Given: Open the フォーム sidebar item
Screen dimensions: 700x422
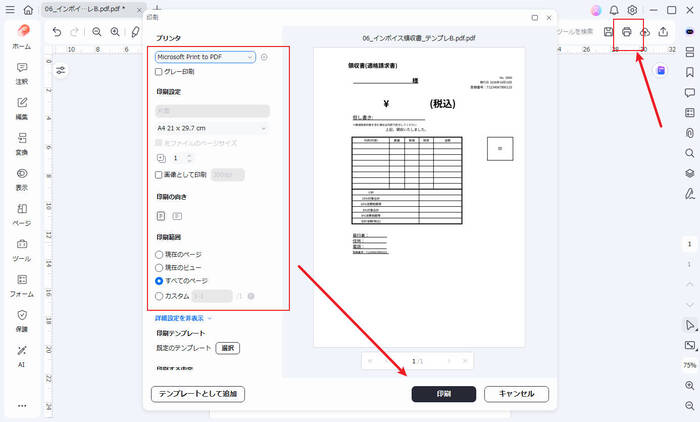Looking at the screenshot, I should 22,286.
